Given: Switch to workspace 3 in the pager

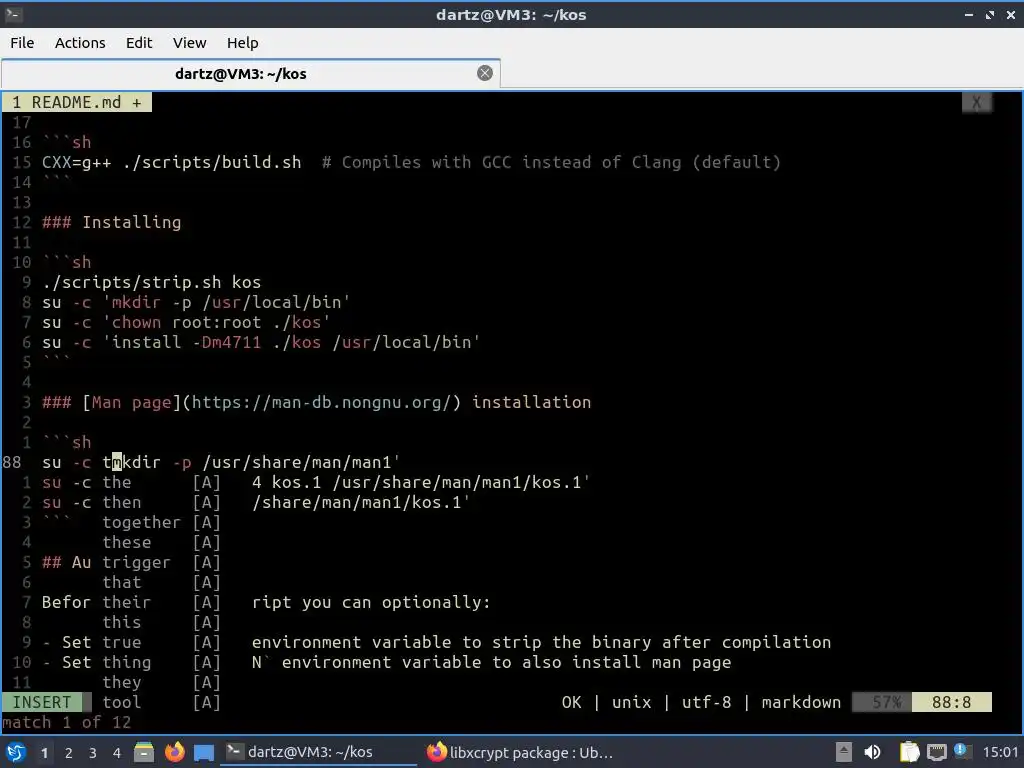Looking at the screenshot, I should coord(93,753).
